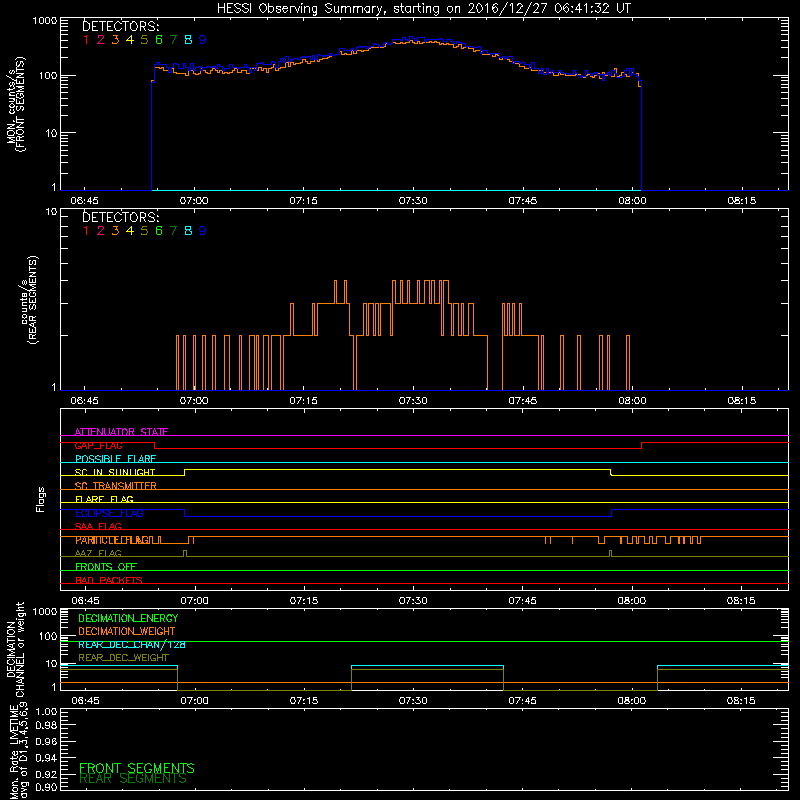
Task: Click the DECIMATION_WEIGHT legend entry
Action: click(x=127, y=632)
